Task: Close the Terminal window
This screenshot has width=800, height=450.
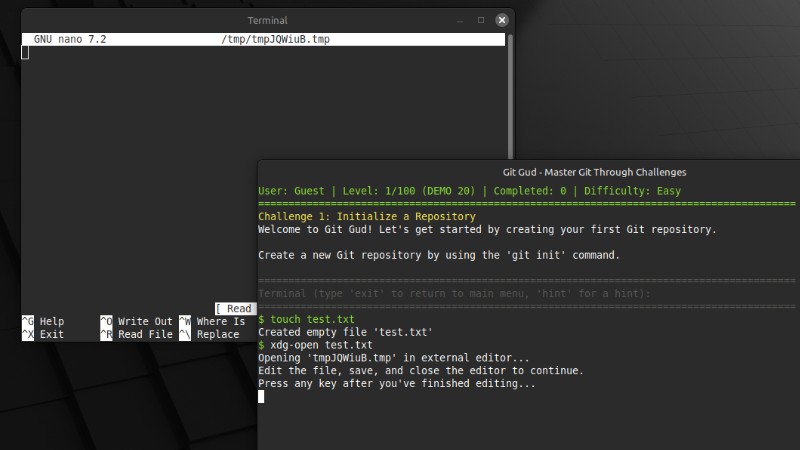Action: click(x=502, y=20)
